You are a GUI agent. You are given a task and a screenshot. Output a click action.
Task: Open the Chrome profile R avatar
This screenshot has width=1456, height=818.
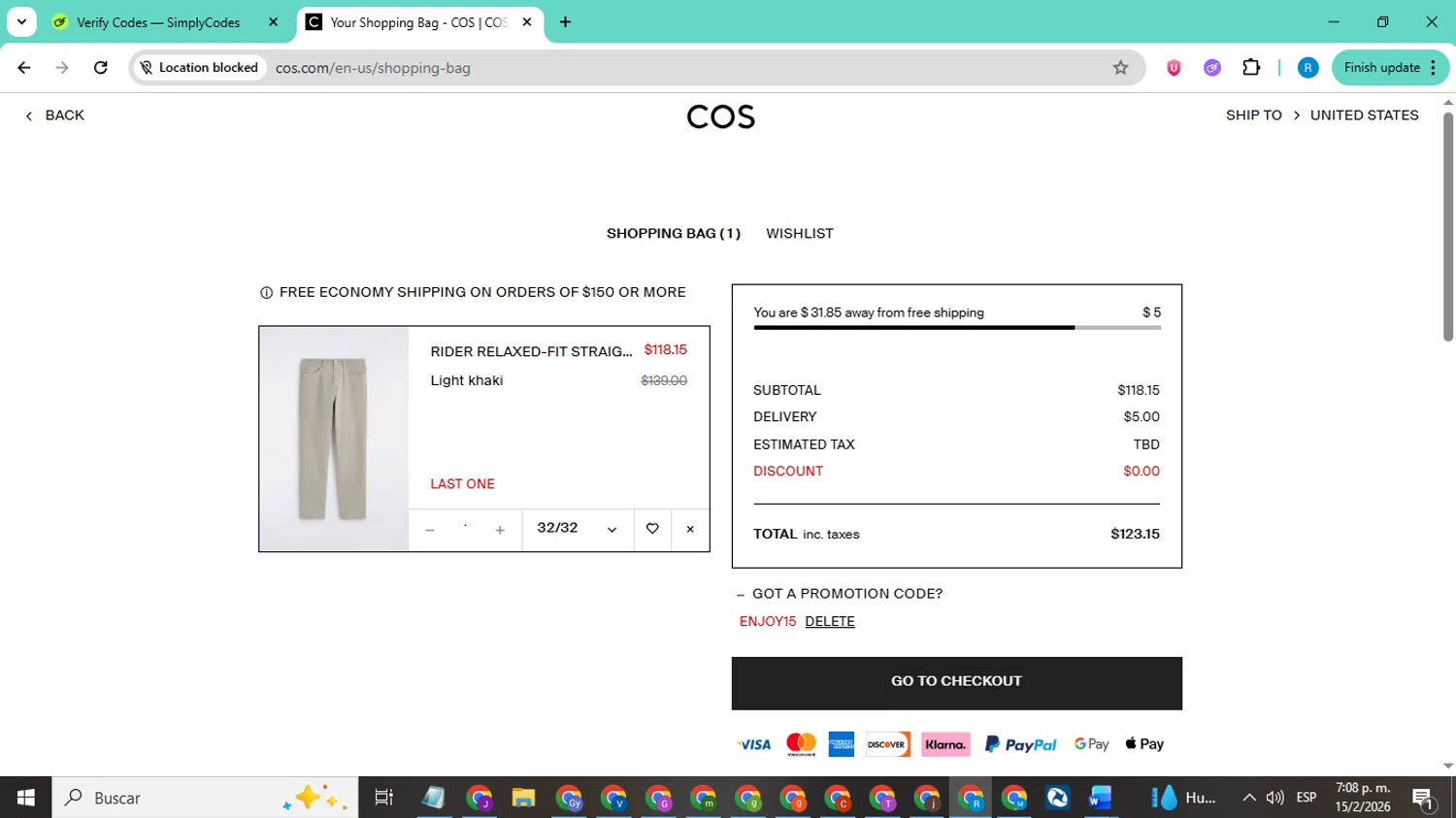1307,68
